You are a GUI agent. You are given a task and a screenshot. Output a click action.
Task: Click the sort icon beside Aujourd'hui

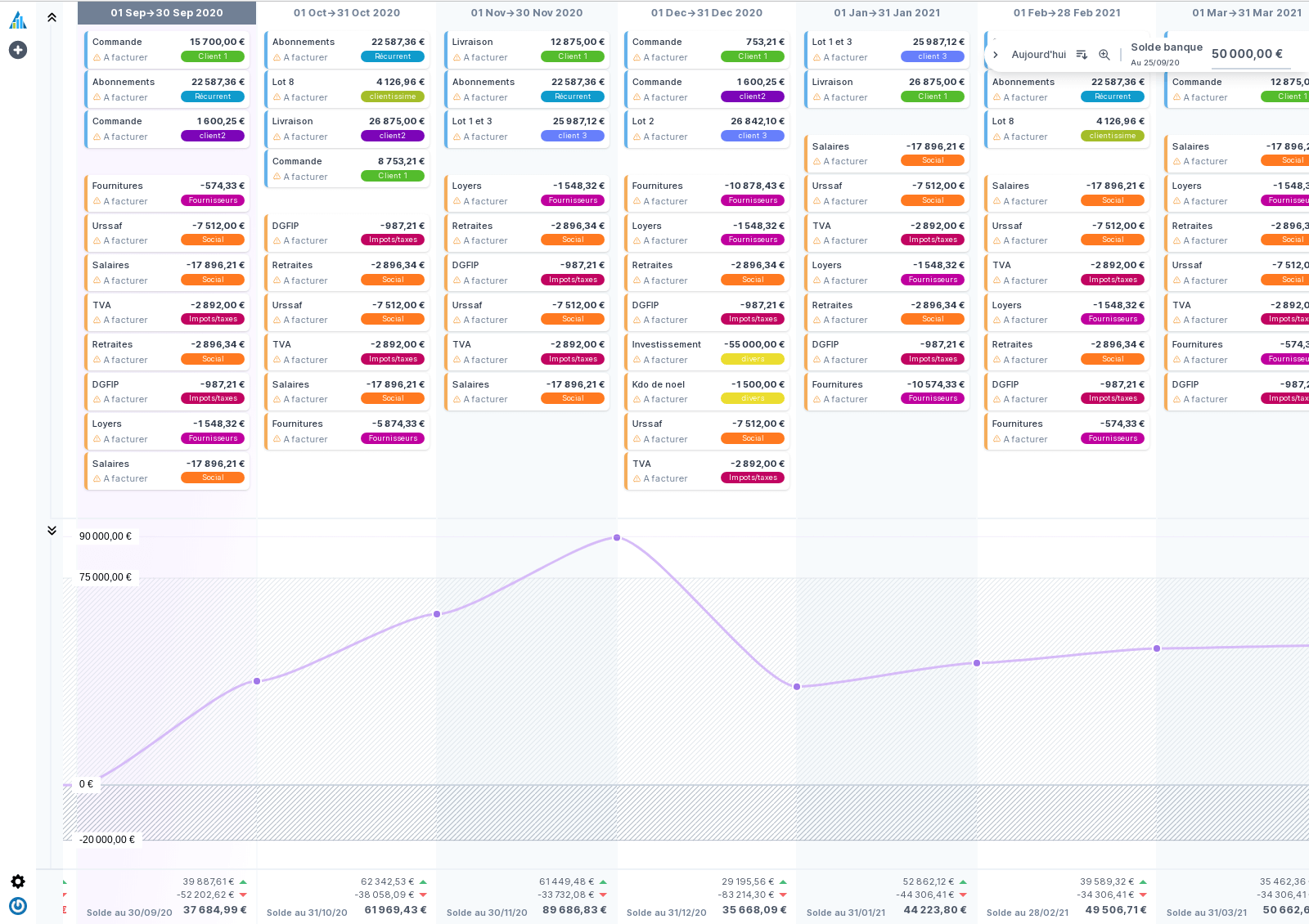1082,55
